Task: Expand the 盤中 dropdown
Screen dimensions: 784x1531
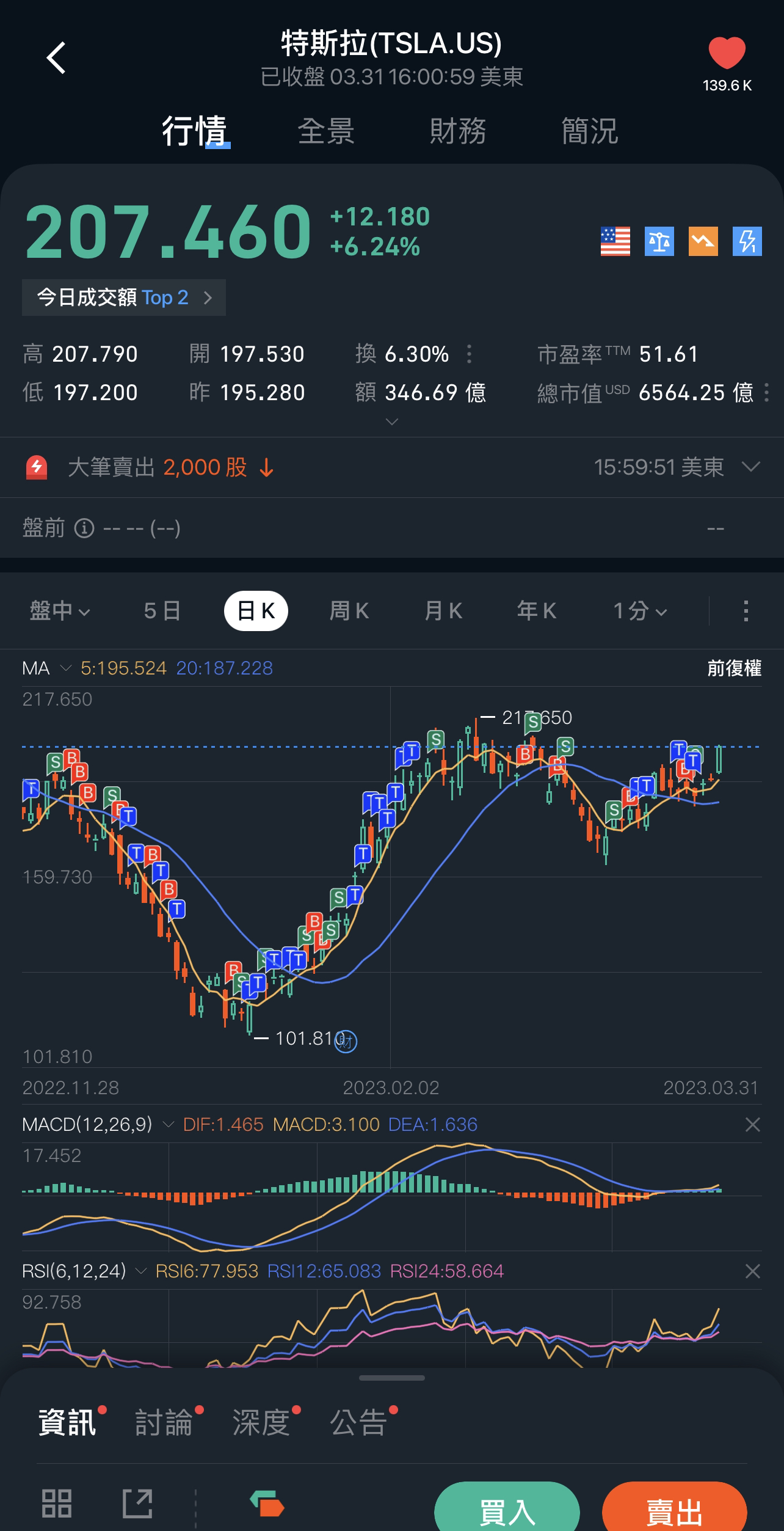Action: (x=60, y=611)
